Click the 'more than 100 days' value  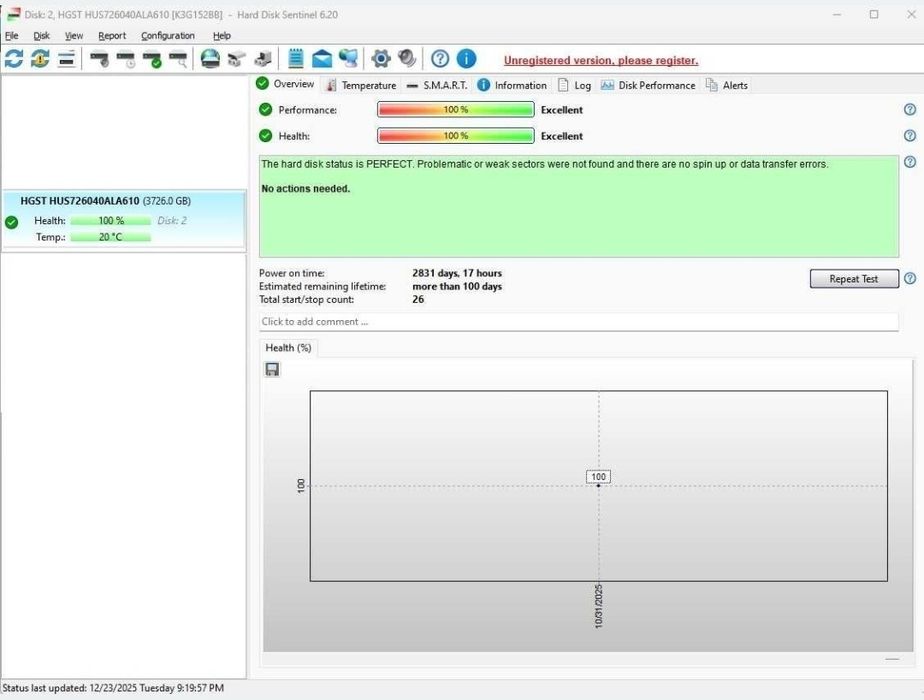457,286
